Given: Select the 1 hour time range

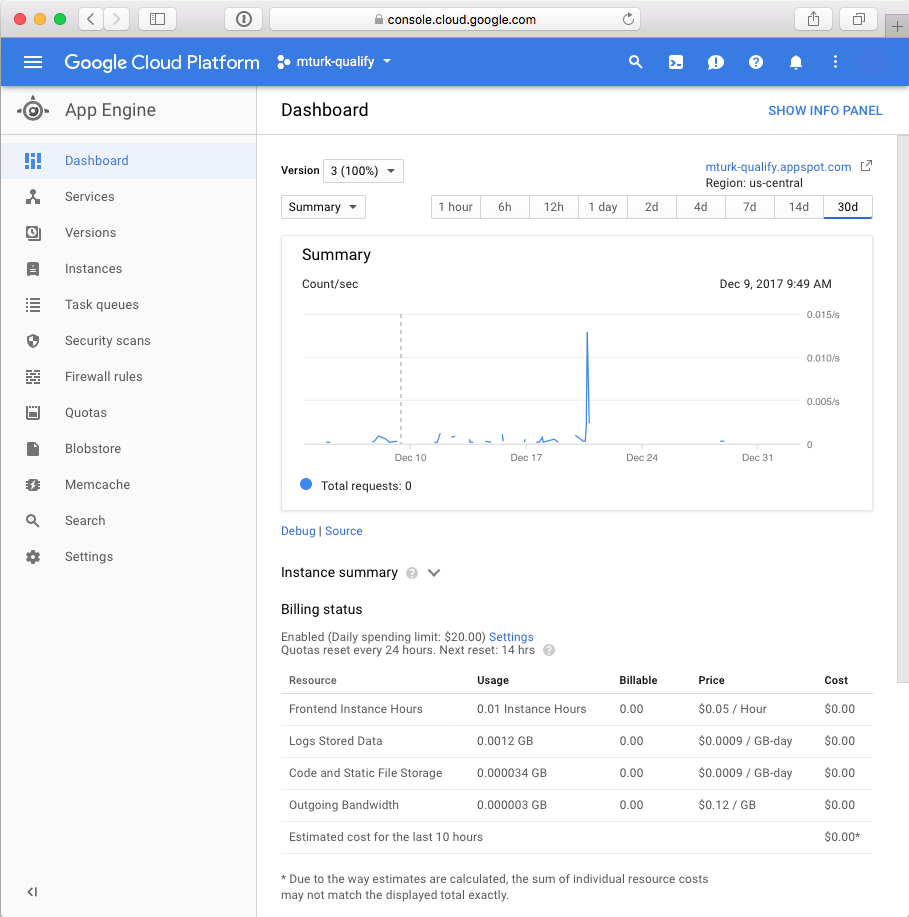Looking at the screenshot, I should [456, 207].
